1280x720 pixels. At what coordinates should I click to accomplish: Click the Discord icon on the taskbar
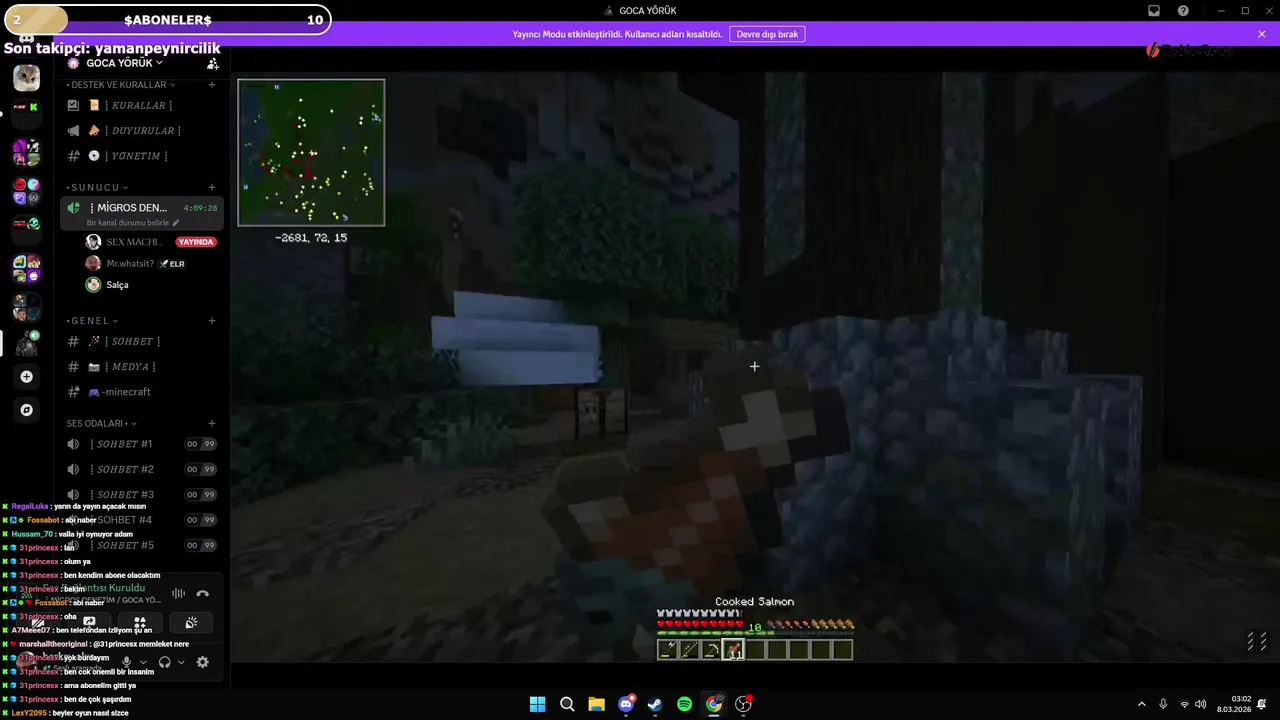click(626, 704)
